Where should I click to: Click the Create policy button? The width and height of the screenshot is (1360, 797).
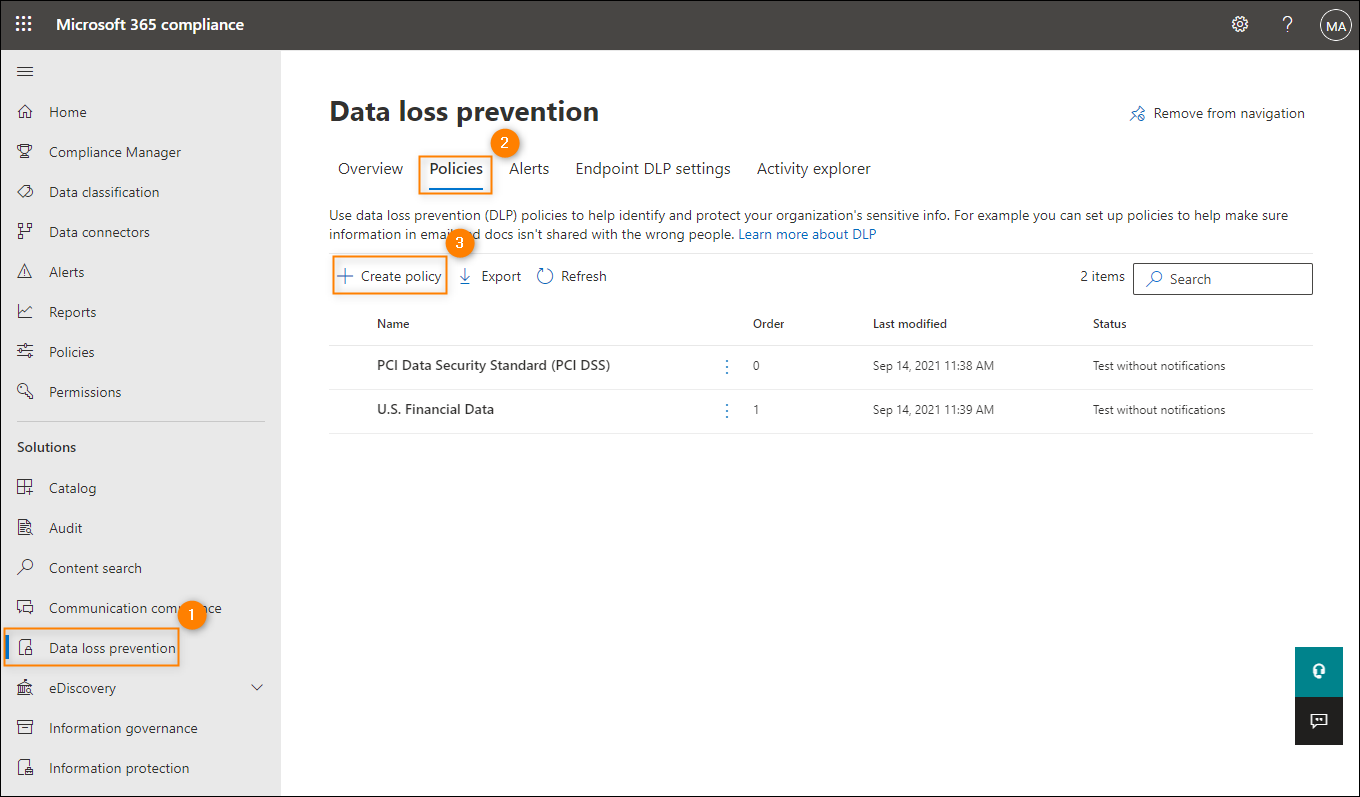[x=390, y=276]
